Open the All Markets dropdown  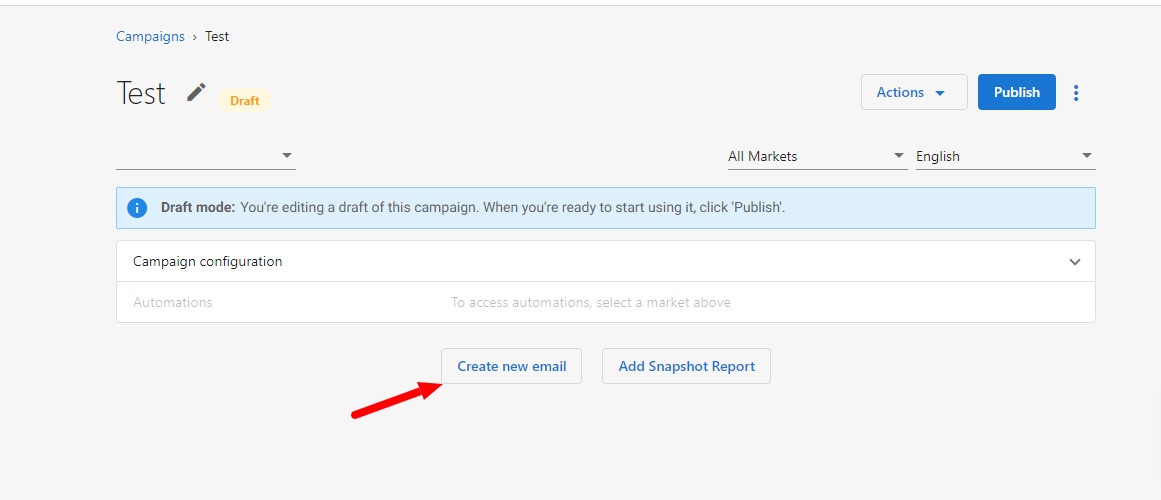(817, 156)
